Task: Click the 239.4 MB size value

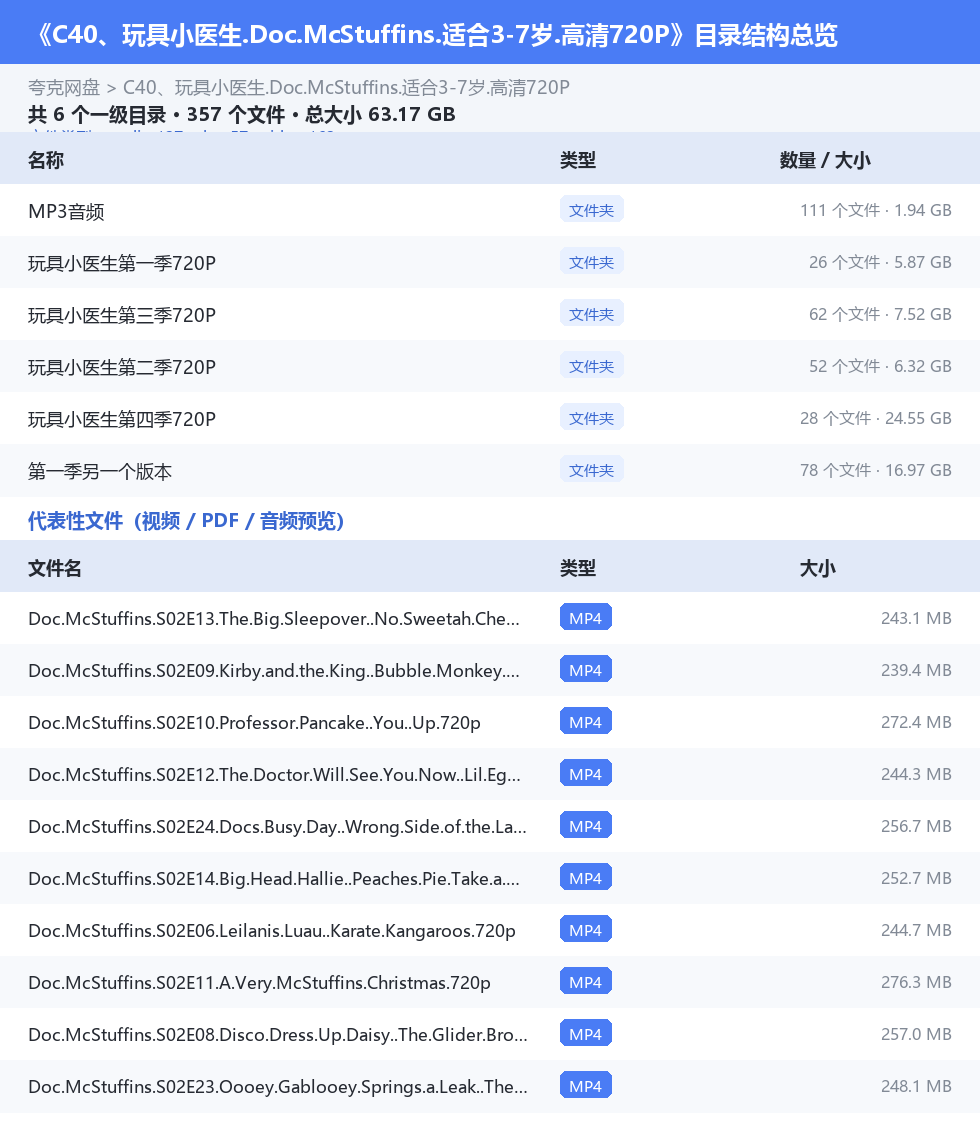Action: point(916,670)
